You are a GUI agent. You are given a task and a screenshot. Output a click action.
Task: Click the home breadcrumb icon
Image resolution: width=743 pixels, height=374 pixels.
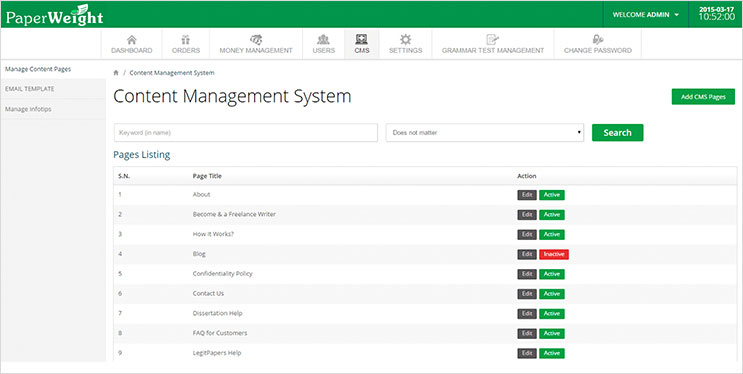point(116,73)
